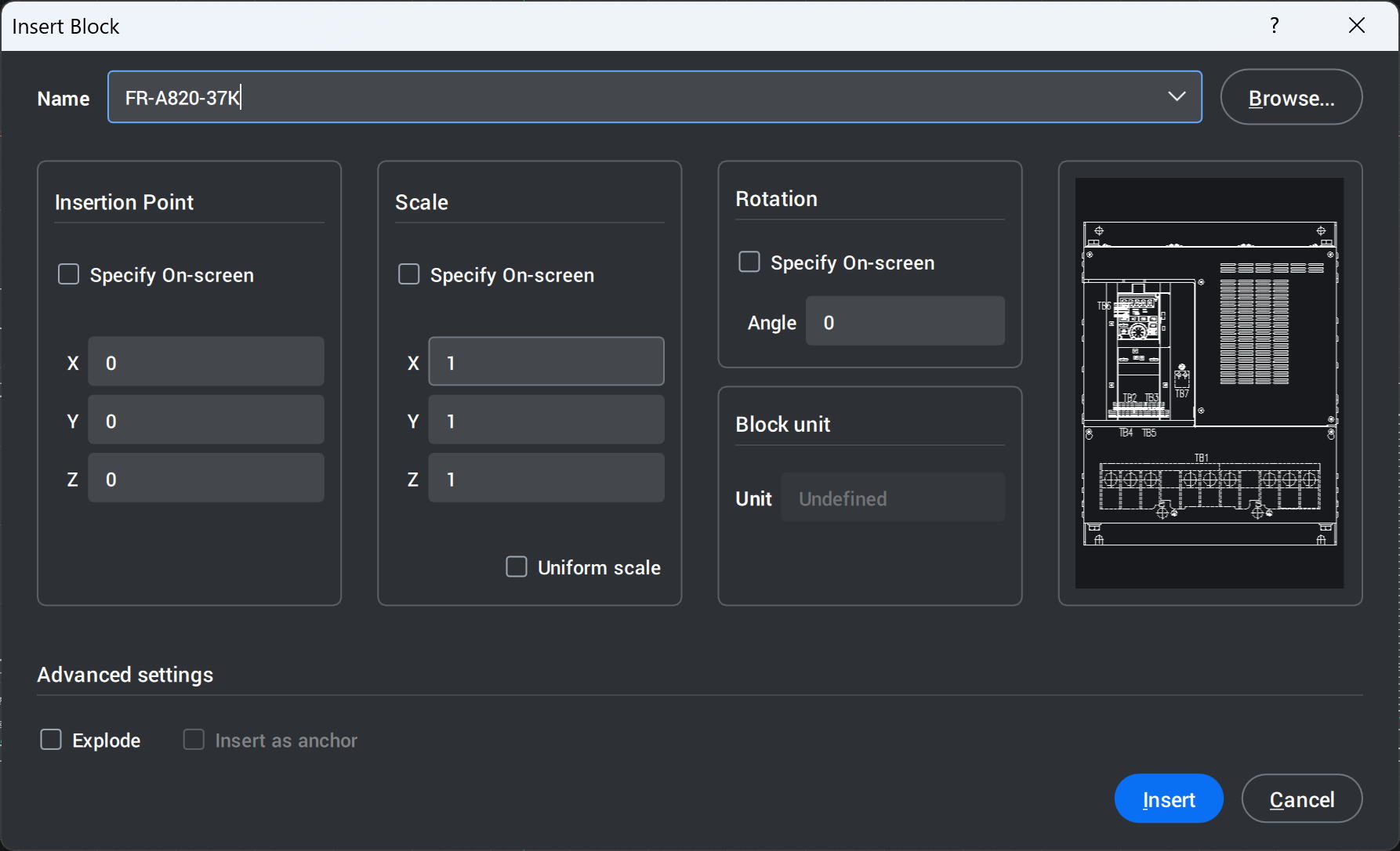Cancel the block insertion
The image size is (1400, 851).
[x=1301, y=798]
